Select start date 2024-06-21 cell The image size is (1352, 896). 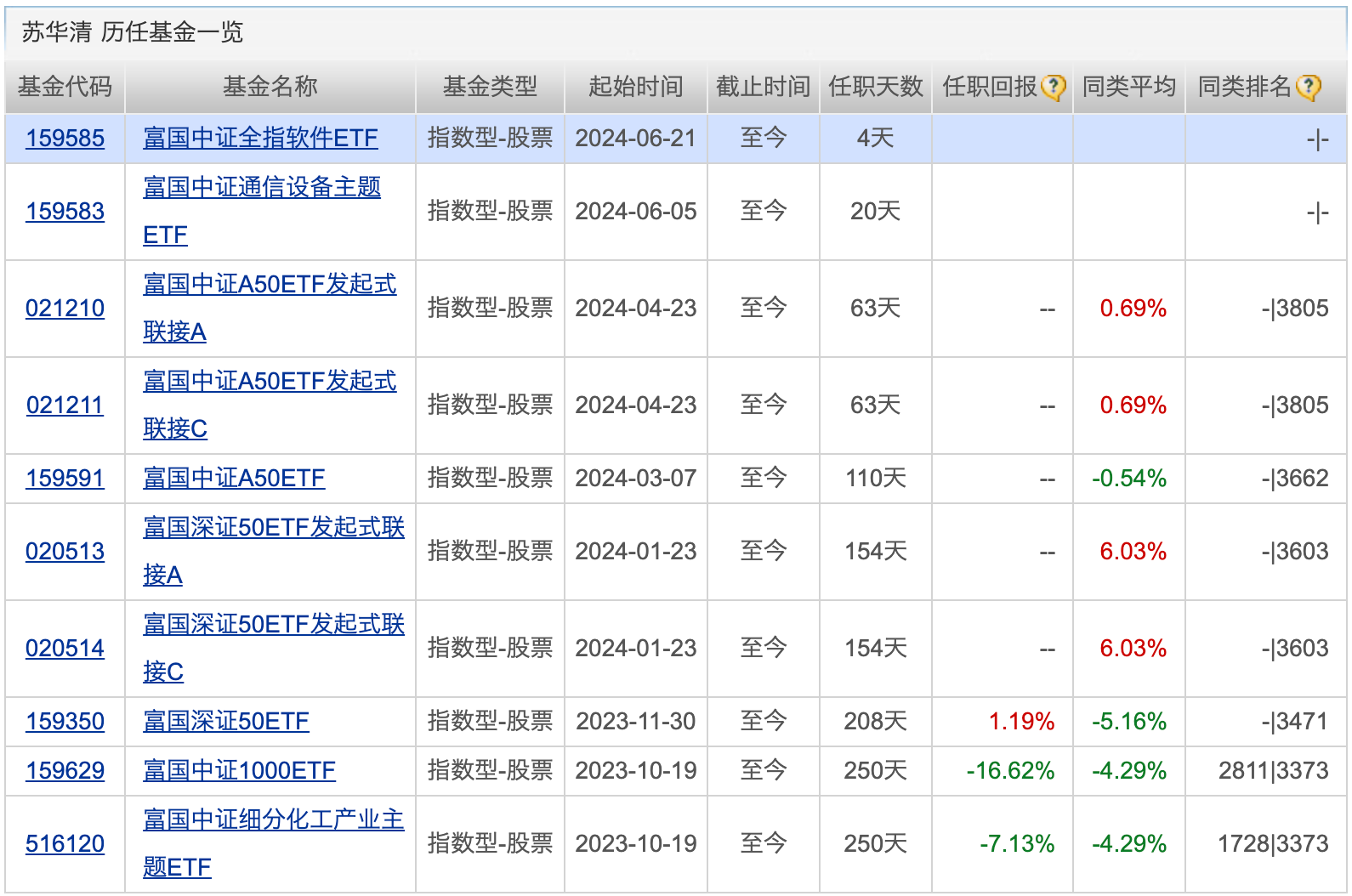click(x=636, y=138)
